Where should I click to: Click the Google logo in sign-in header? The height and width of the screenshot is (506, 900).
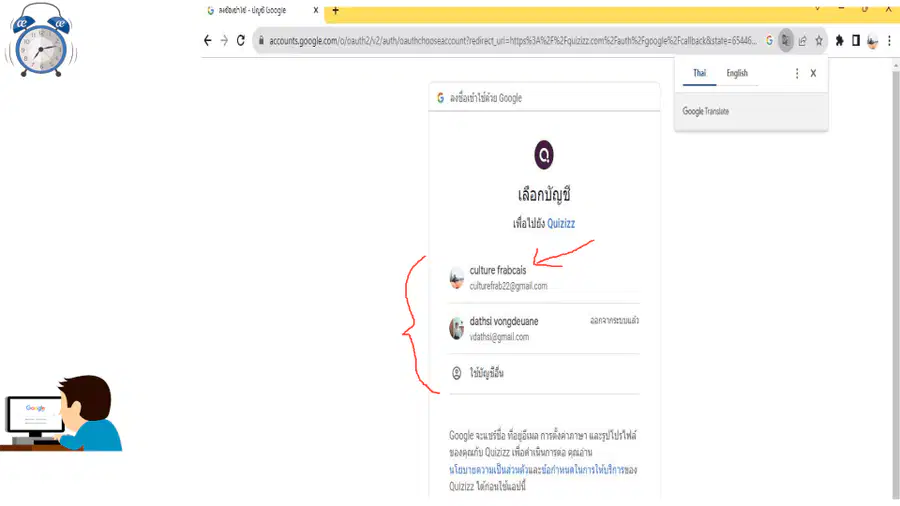coord(440,98)
